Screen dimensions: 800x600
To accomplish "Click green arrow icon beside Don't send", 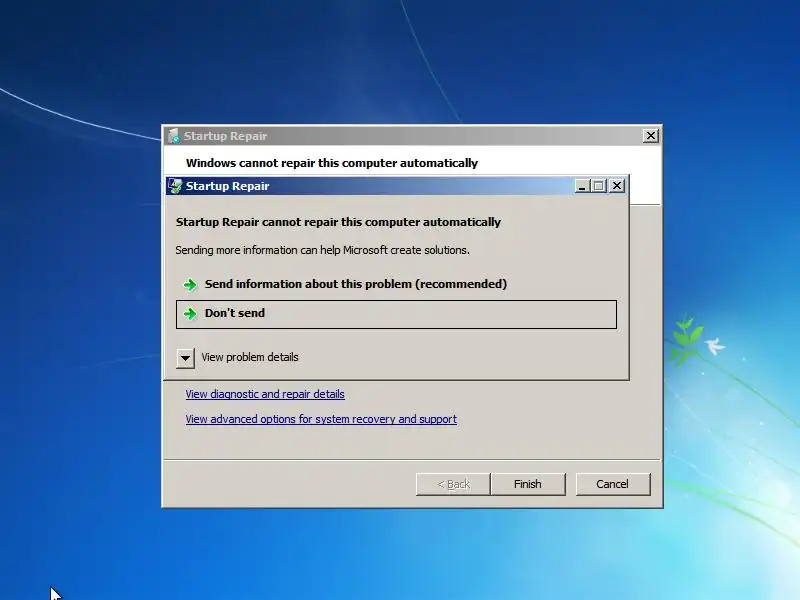I will (x=190, y=314).
